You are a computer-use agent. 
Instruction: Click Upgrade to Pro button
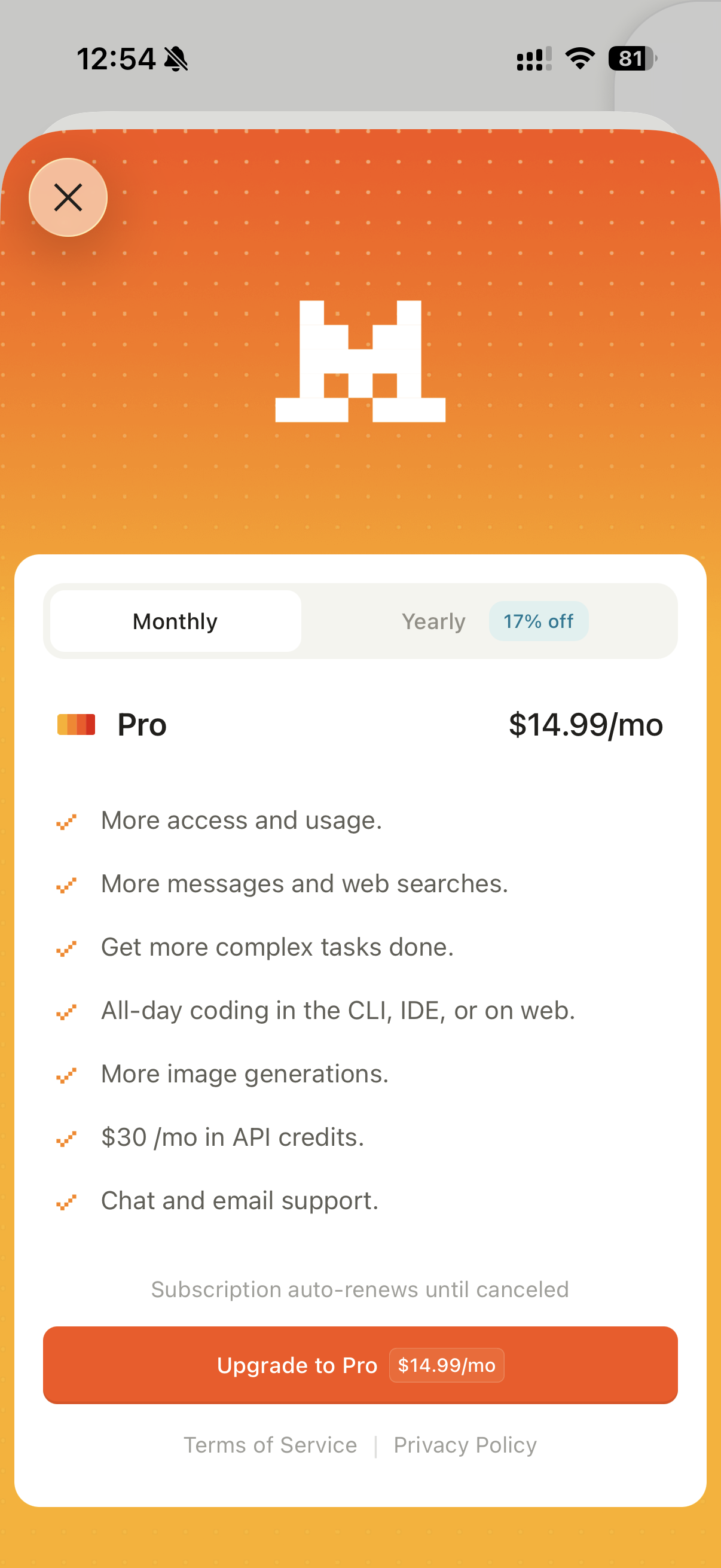(360, 1365)
